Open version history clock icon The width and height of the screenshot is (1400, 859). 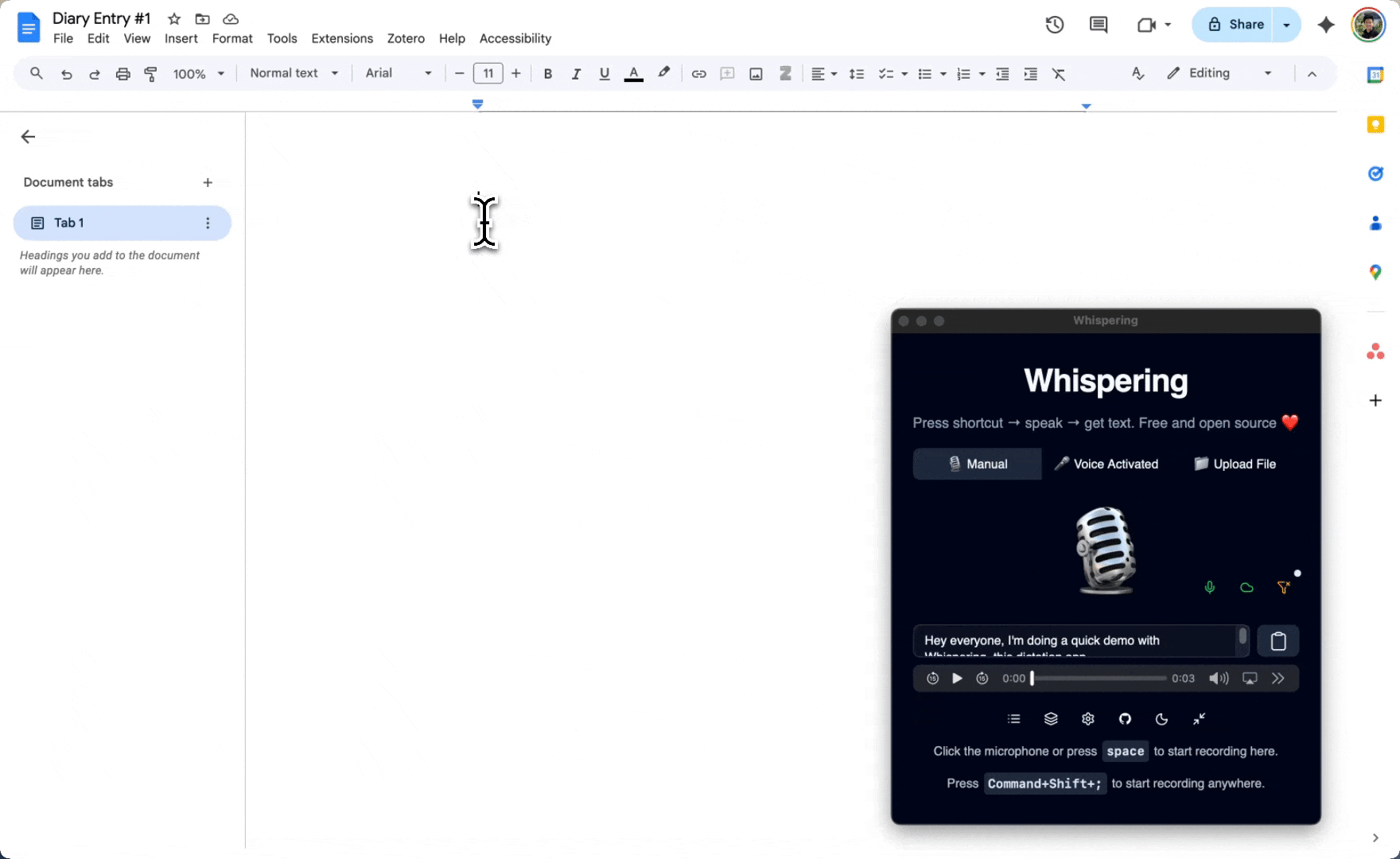(x=1055, y=25)
